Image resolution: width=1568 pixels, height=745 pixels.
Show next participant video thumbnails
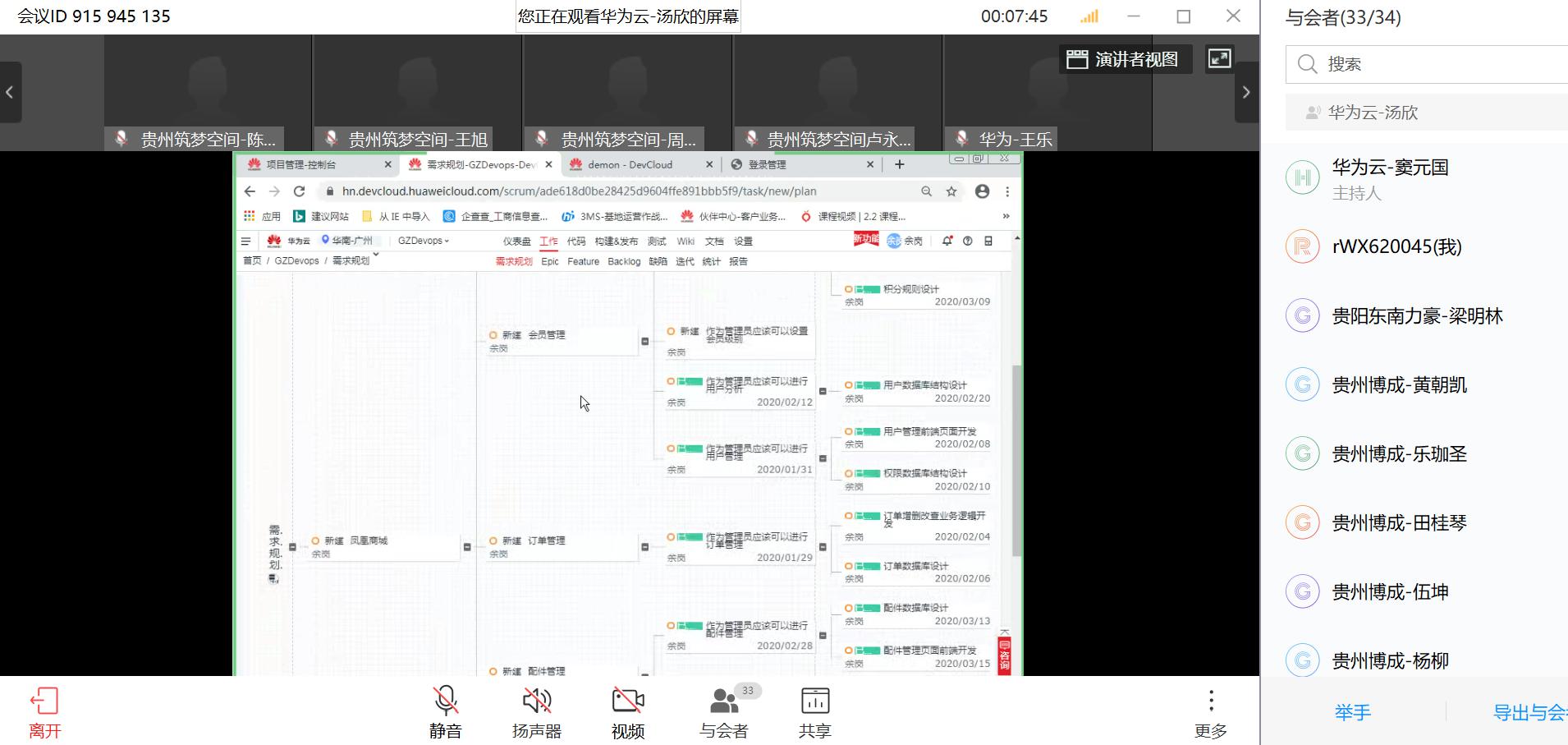(x=1246, y=92)
